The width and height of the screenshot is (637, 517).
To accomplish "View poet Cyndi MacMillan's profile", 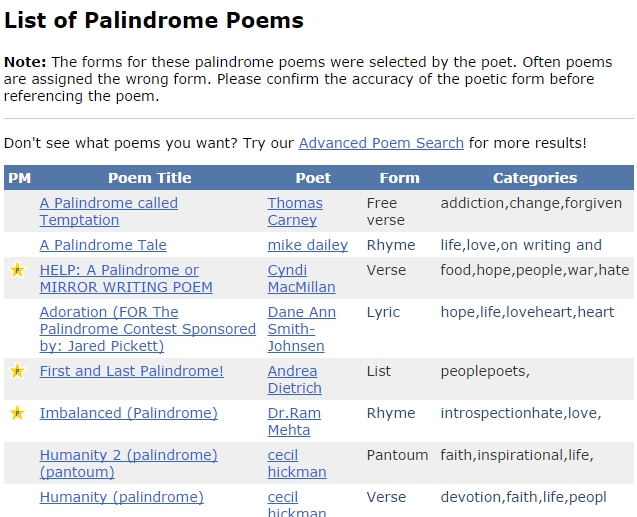I will click(x=301, y=278).
